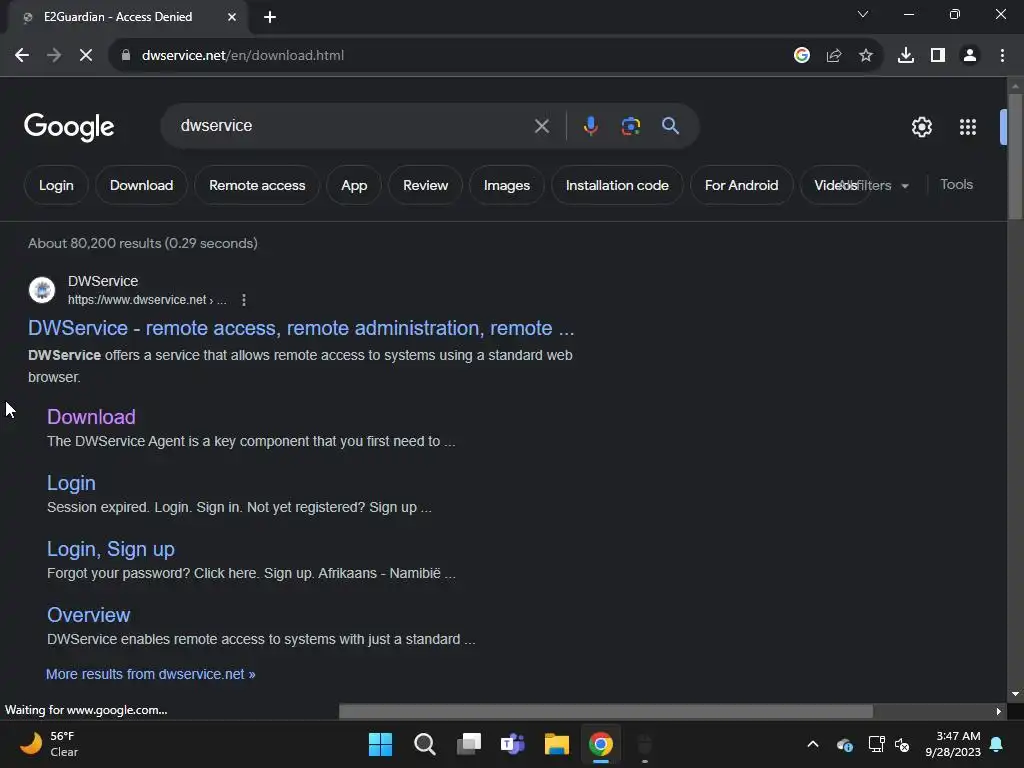The width and height of the screenshot is (1024, 768).
Task: Open Chrome profile icon
Action: pos(970,56)
